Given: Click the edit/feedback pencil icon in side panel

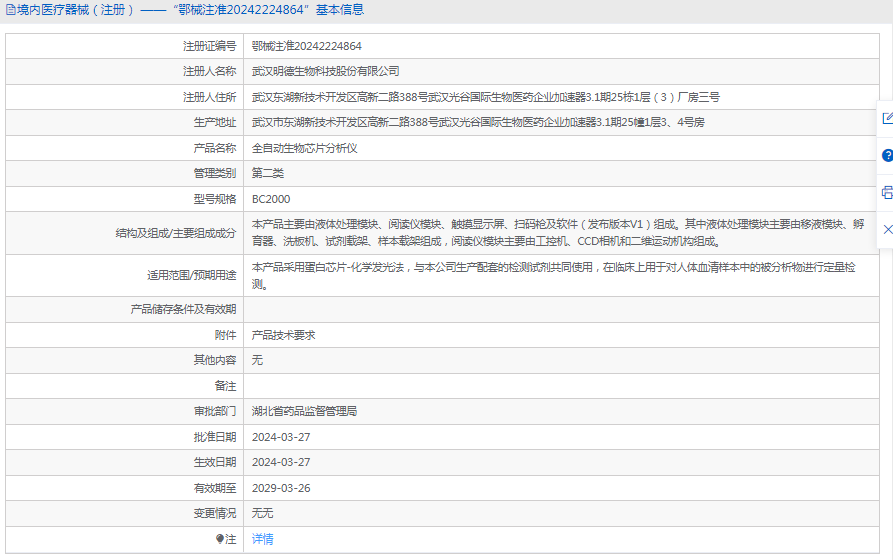Looking at the screenshot, I should pyautogui.click(x=887, y=118).
